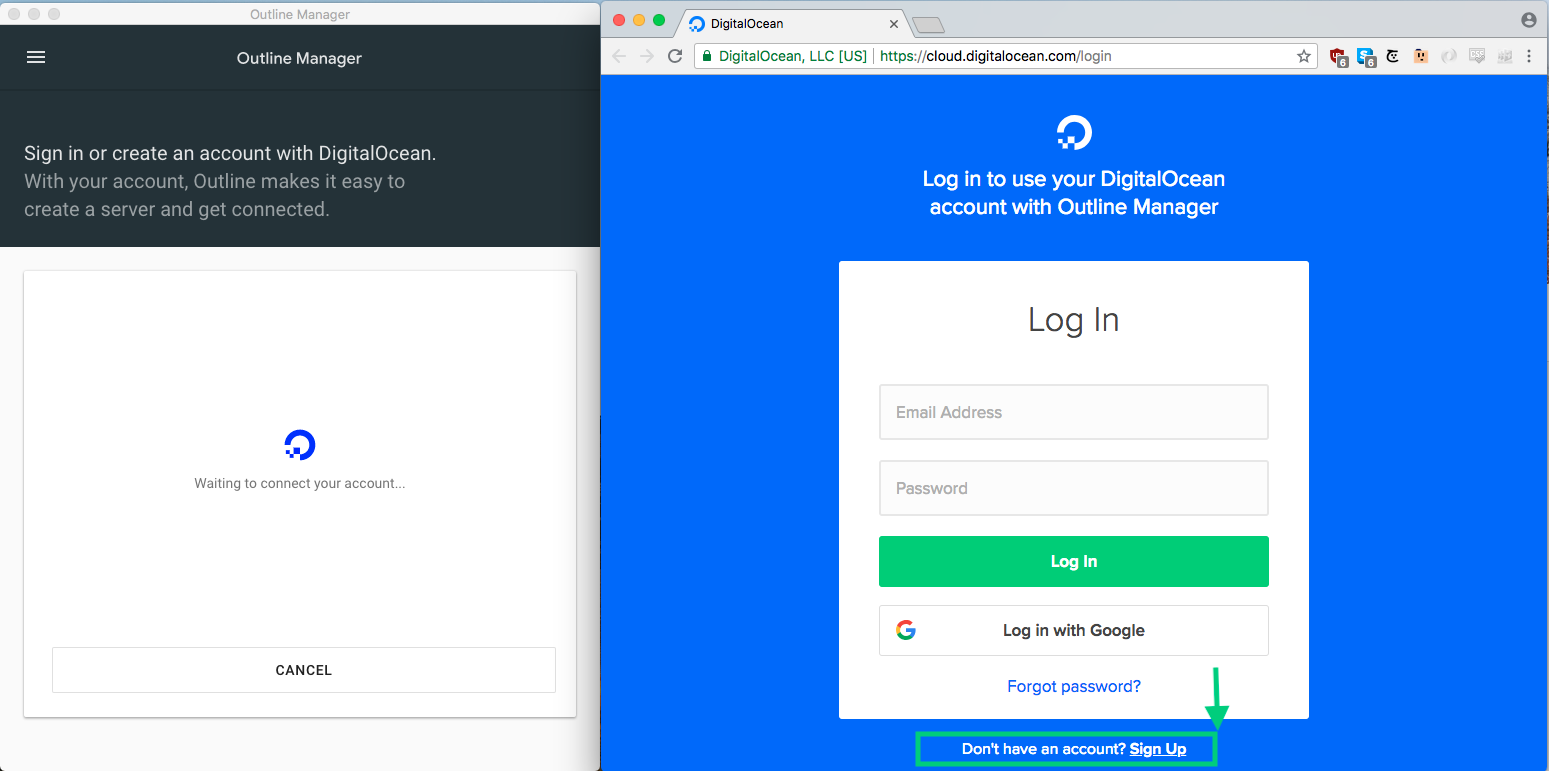1549x771 pixels.
Task: Close the DigitalOcean tab
Action: coord(893,24)
